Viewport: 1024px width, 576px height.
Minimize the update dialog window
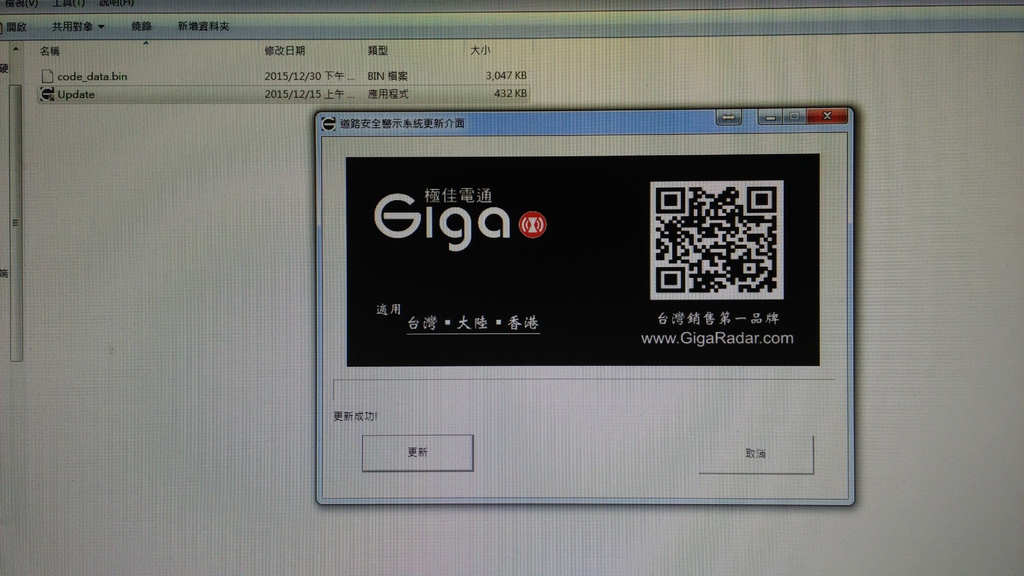pyautogui.click(x=770, y=117)
